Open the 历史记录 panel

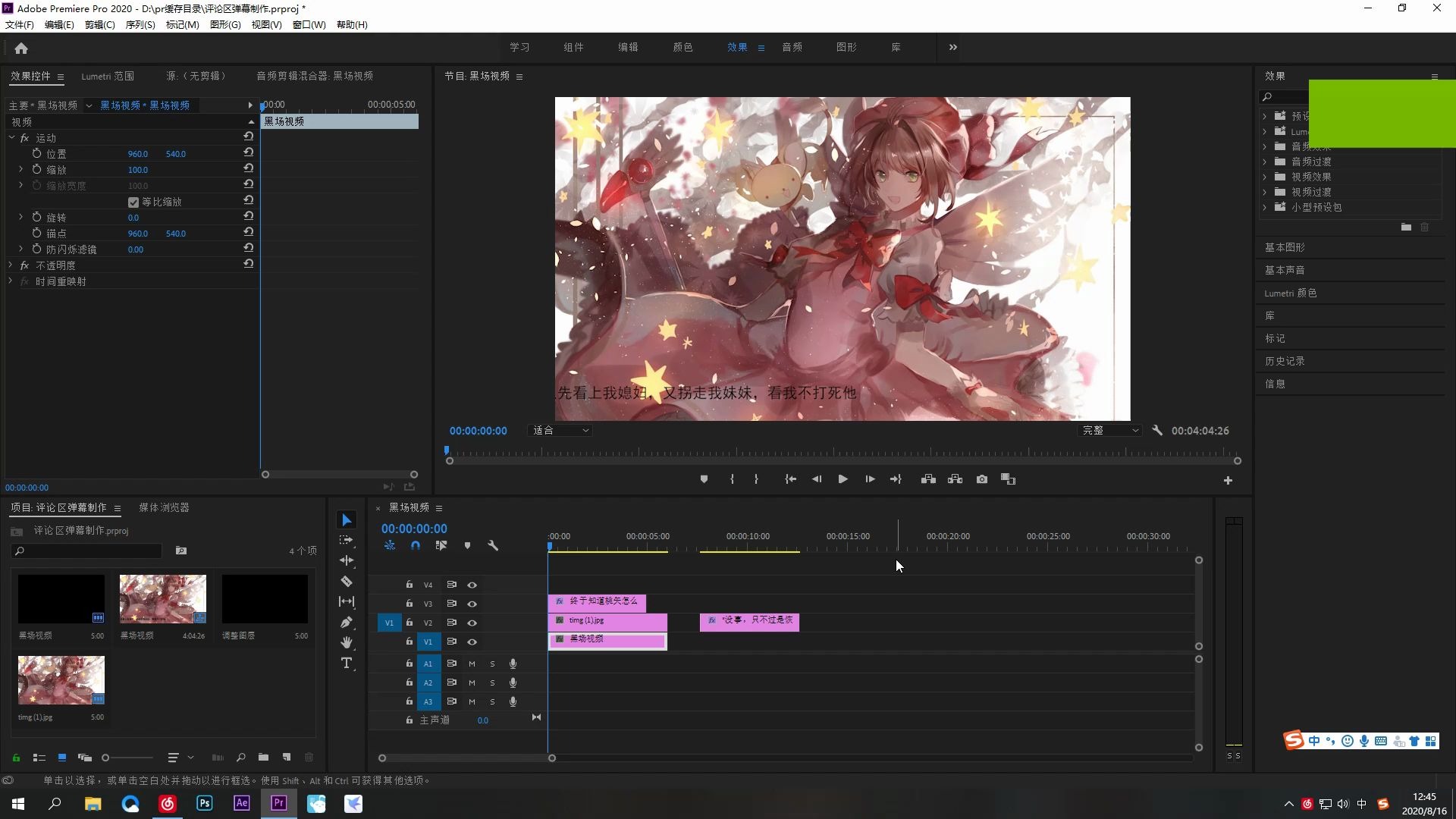[1285, 361]
